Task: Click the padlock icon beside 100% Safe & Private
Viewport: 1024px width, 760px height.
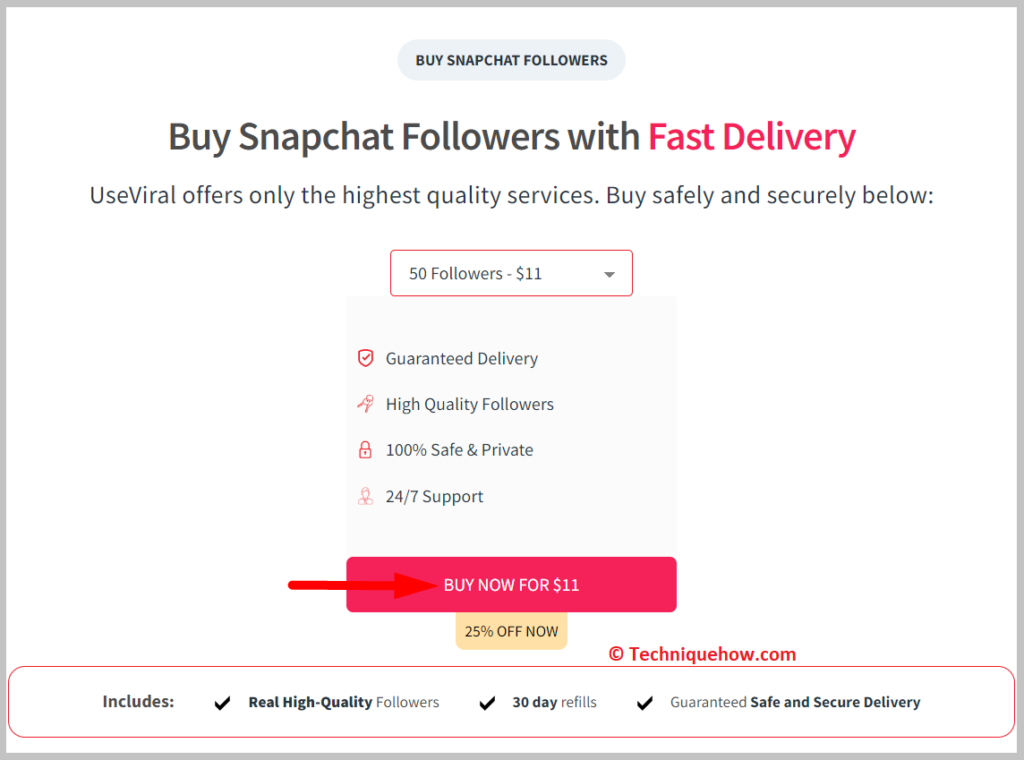Action: point(366,450)
